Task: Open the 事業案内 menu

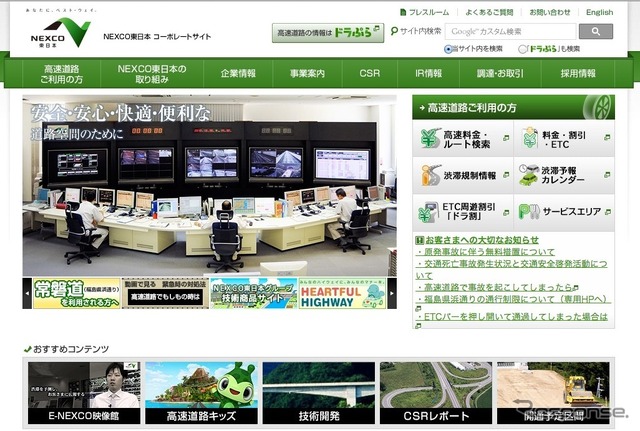Action: point(307,73)
